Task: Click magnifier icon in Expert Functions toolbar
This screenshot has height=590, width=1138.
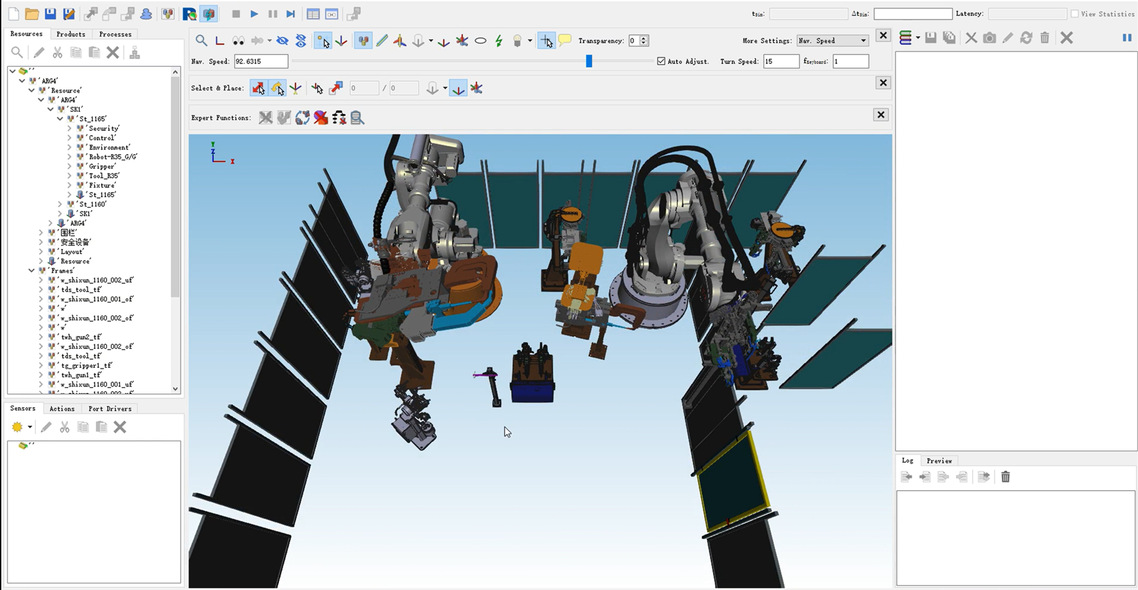Action: 357,117
